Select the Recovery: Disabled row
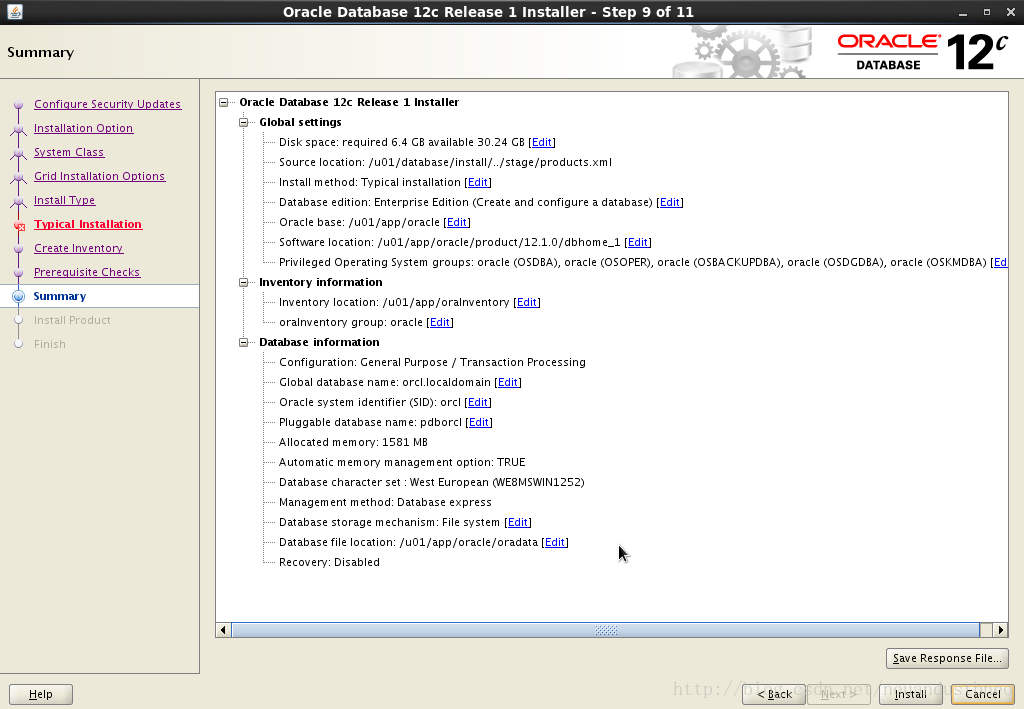This screenshot has height=709, width=1024. [x=329, y=562]
